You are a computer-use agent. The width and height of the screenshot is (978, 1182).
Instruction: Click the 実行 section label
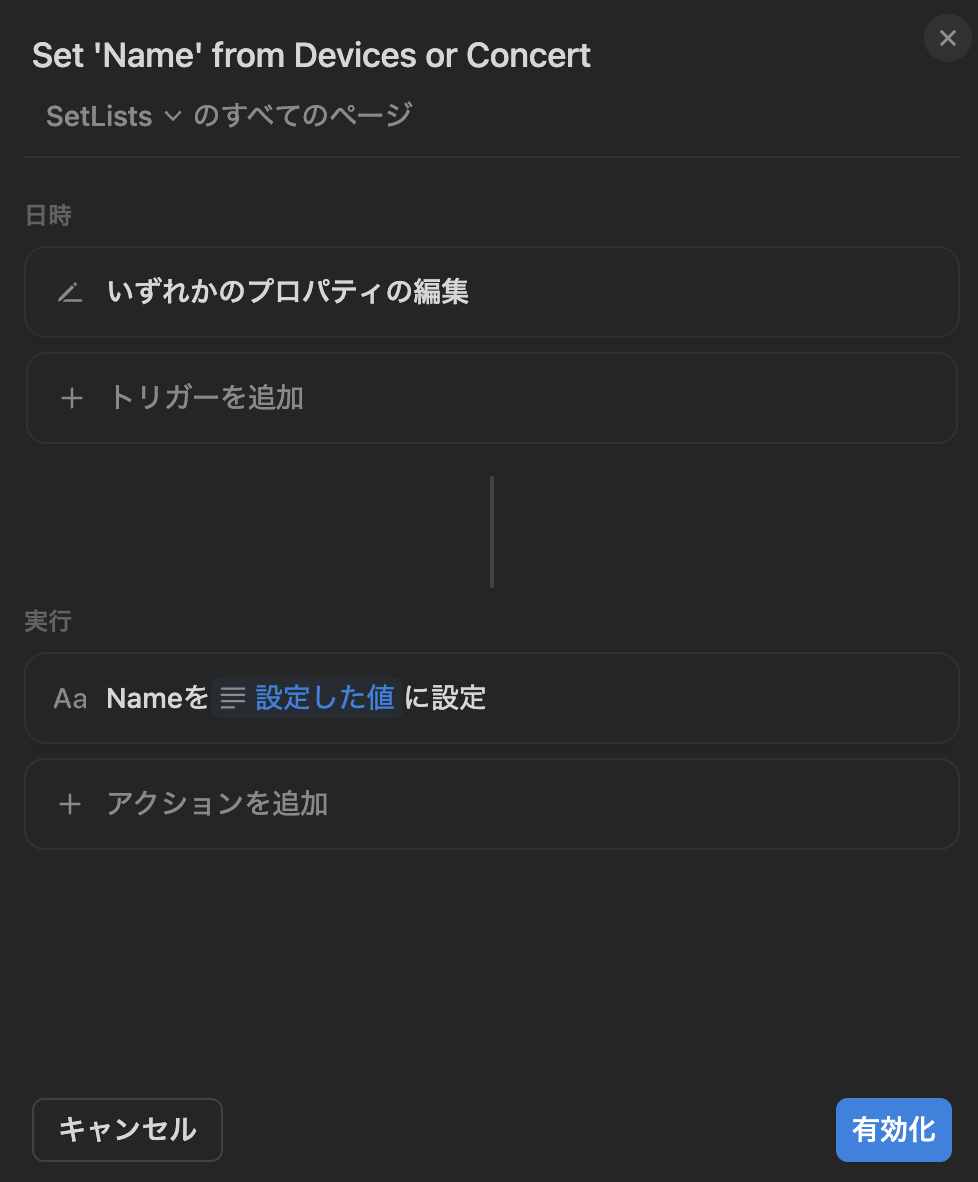(x=48, y=621)
